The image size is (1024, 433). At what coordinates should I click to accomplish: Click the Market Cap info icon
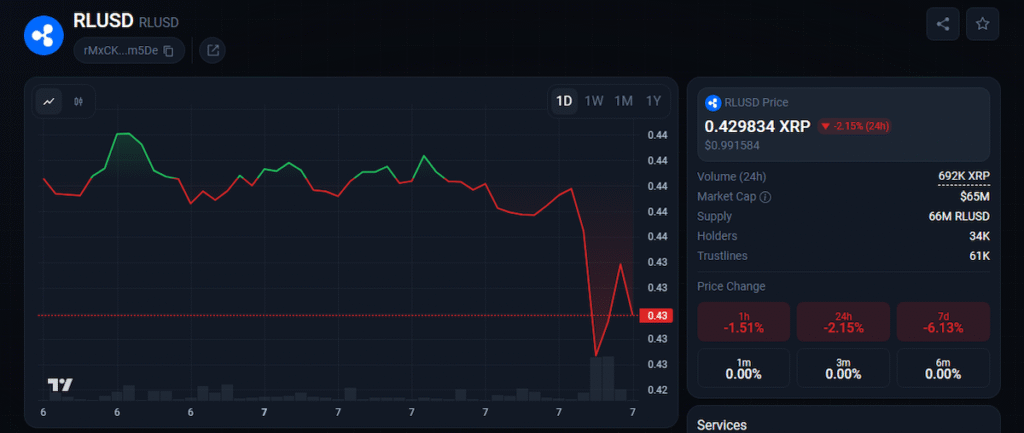[x=765, y=197]
